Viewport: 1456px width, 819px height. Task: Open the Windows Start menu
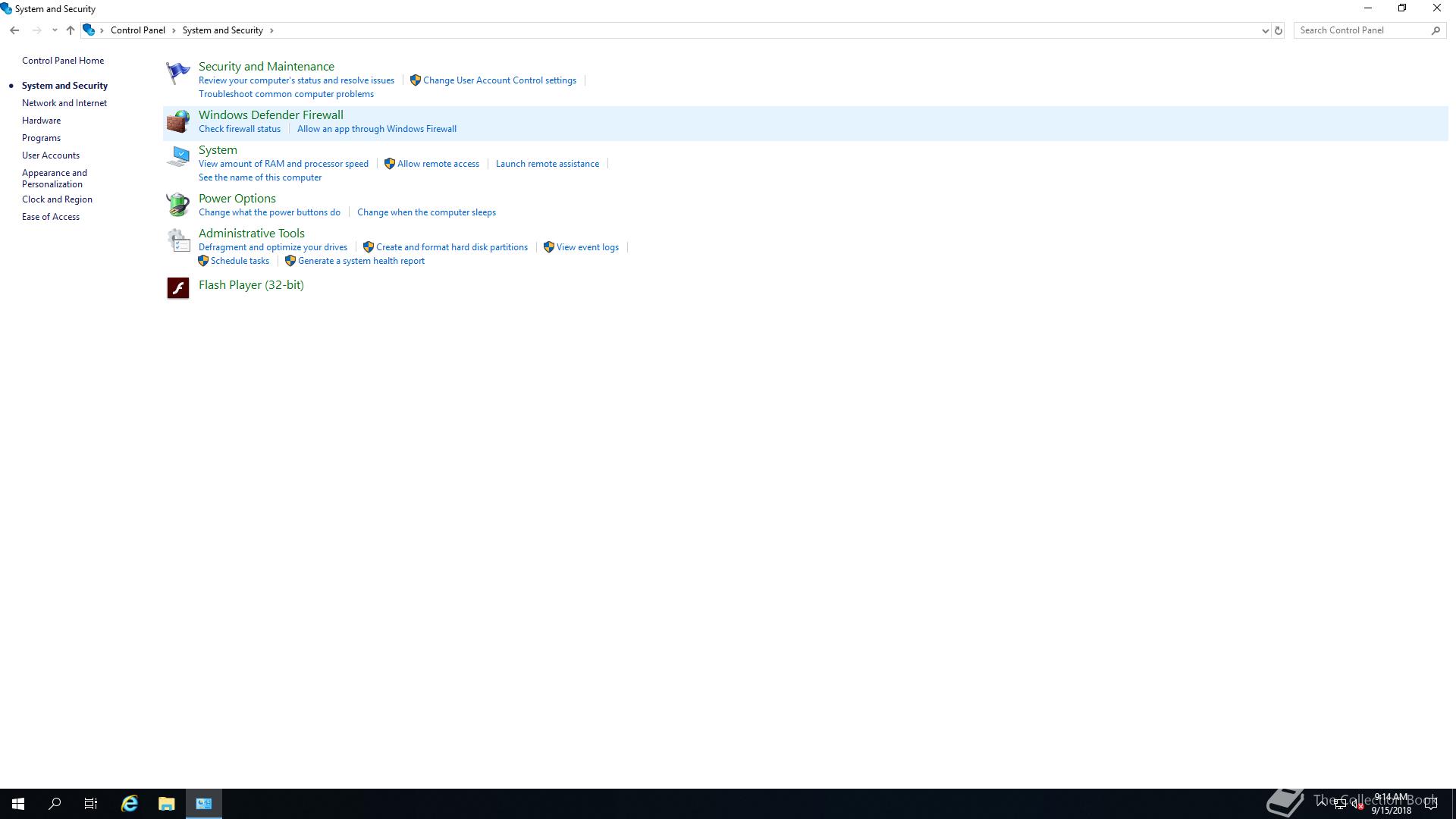18,804
